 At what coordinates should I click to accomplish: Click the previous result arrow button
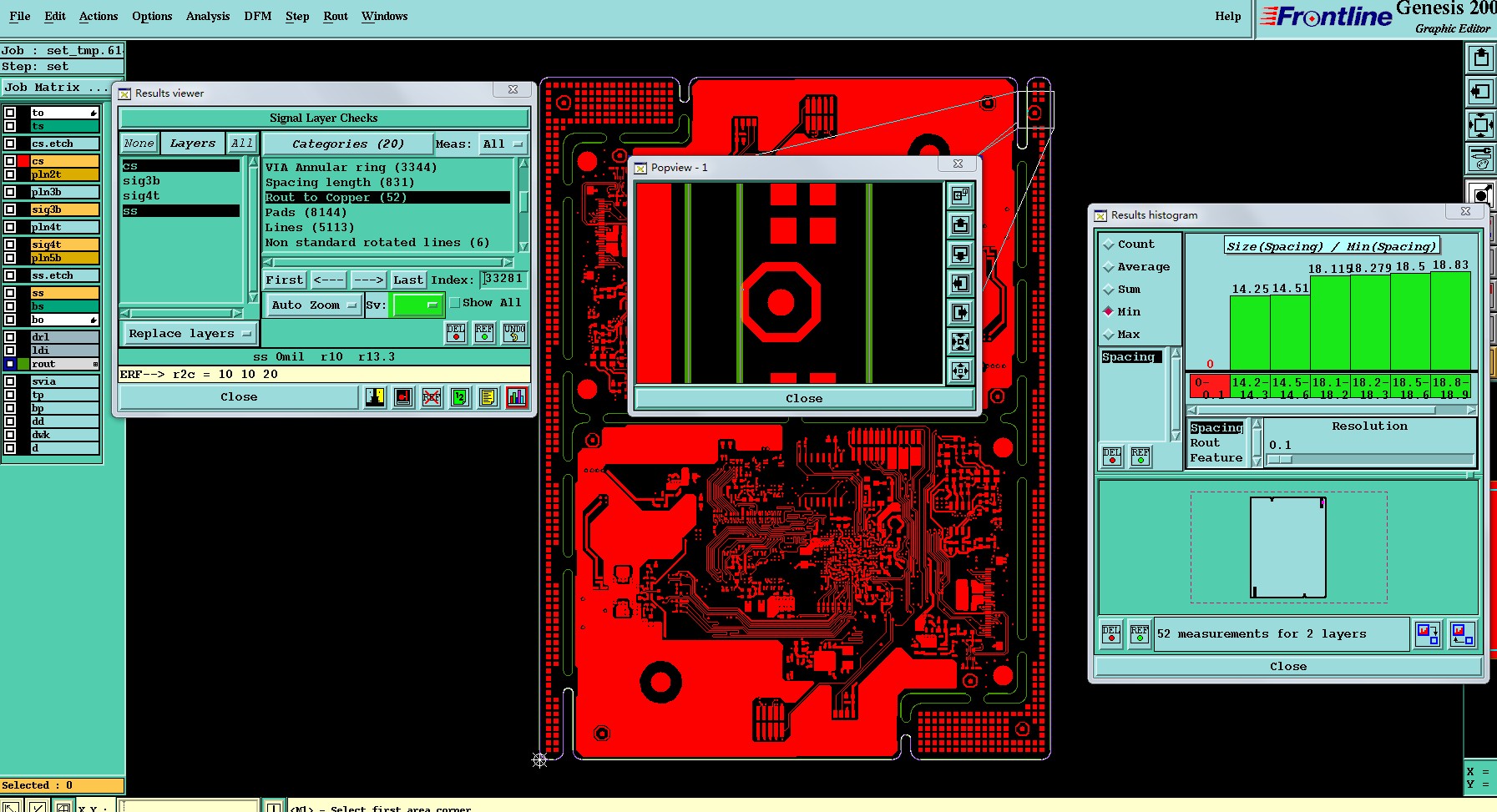[328, 280]
